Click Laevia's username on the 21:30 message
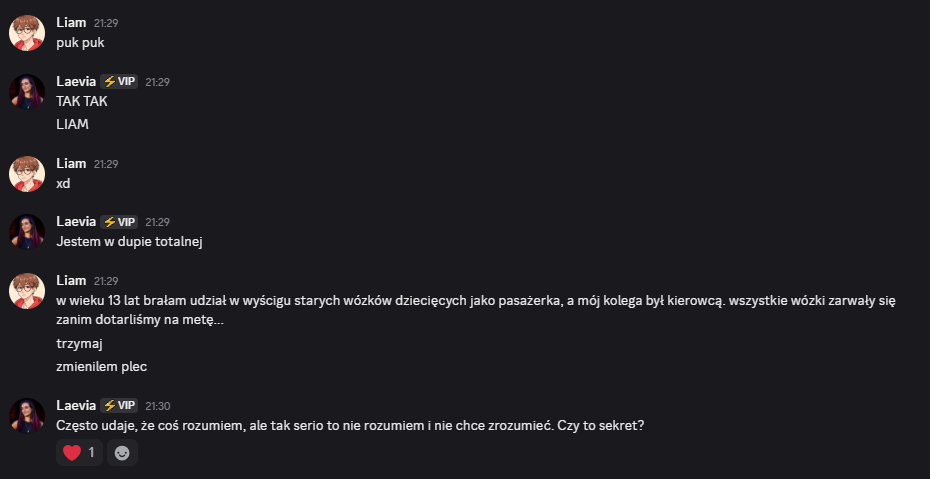930x479 pixels. tap(76, 406)
